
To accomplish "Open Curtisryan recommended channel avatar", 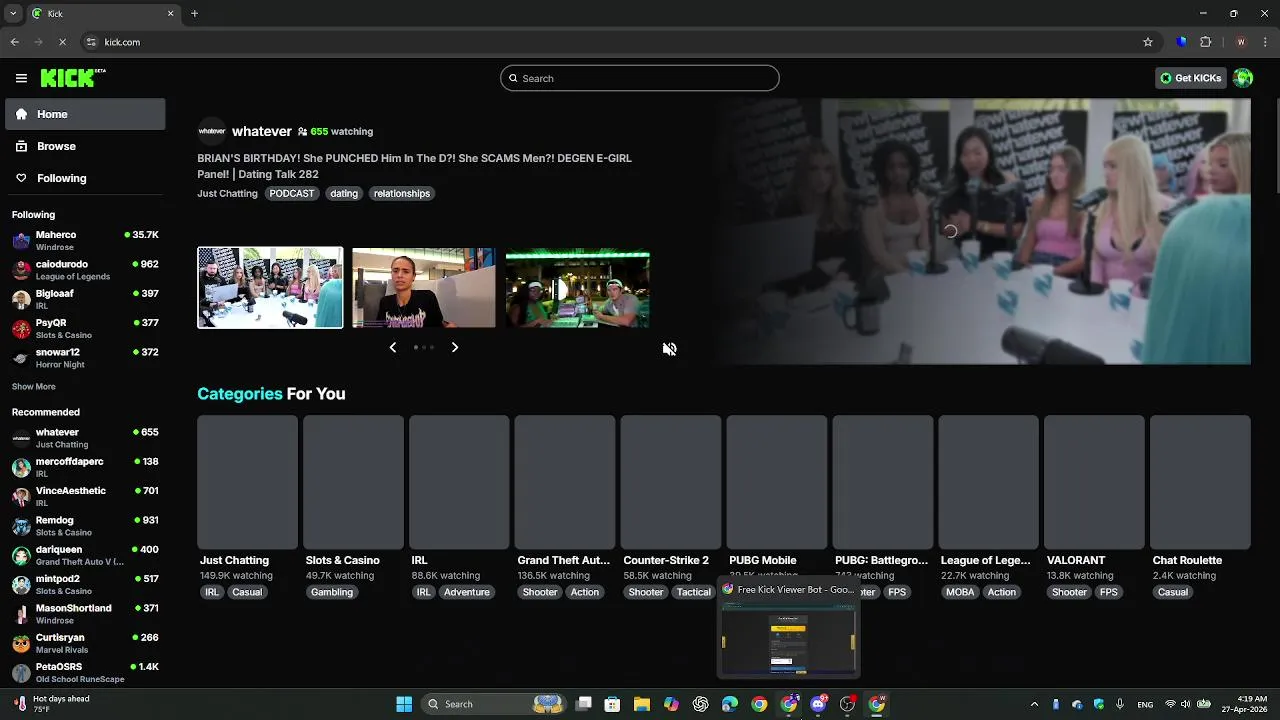I will (x=21, y=643).
